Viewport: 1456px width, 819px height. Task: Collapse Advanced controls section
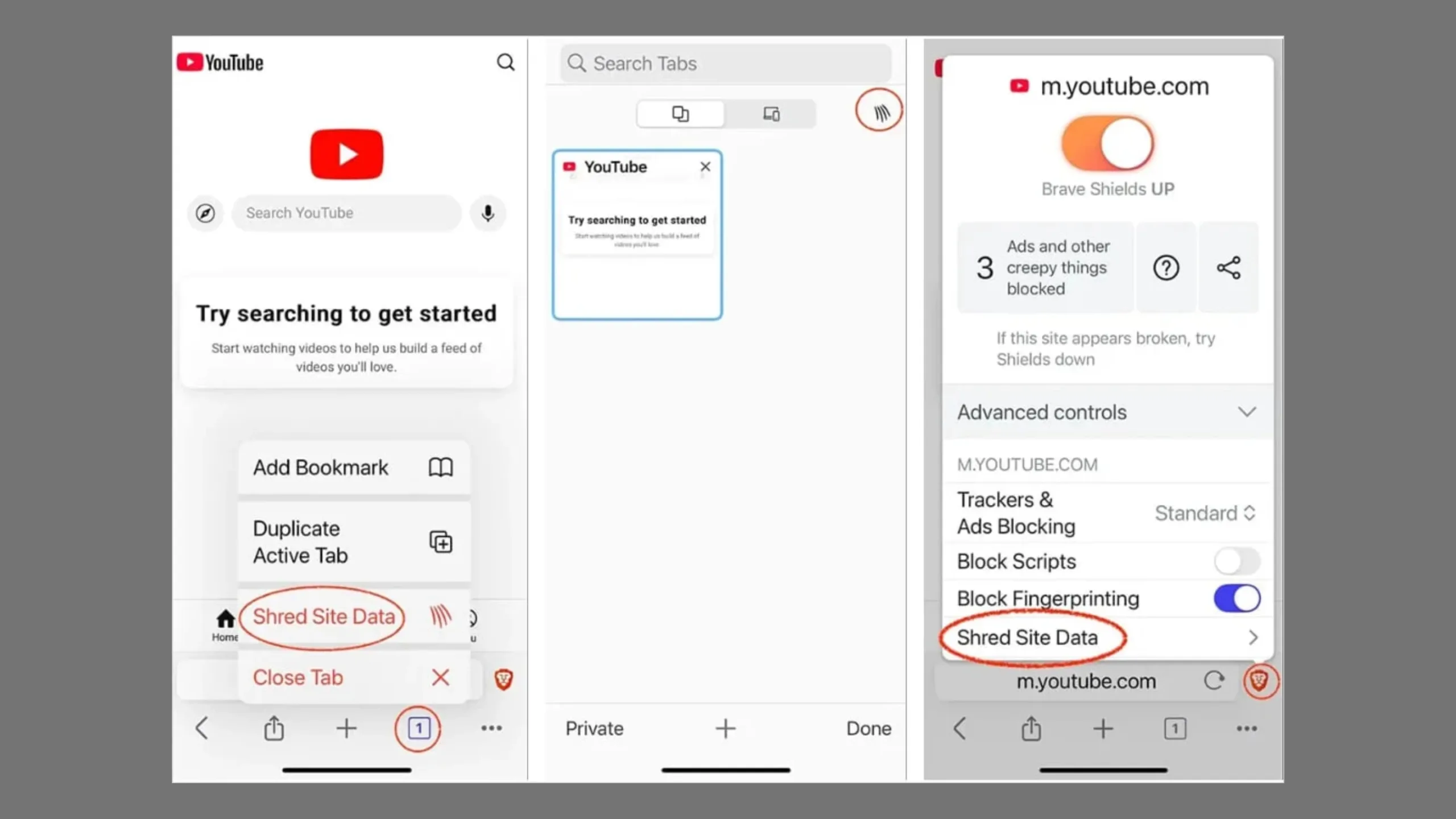tap(1107, 412)
